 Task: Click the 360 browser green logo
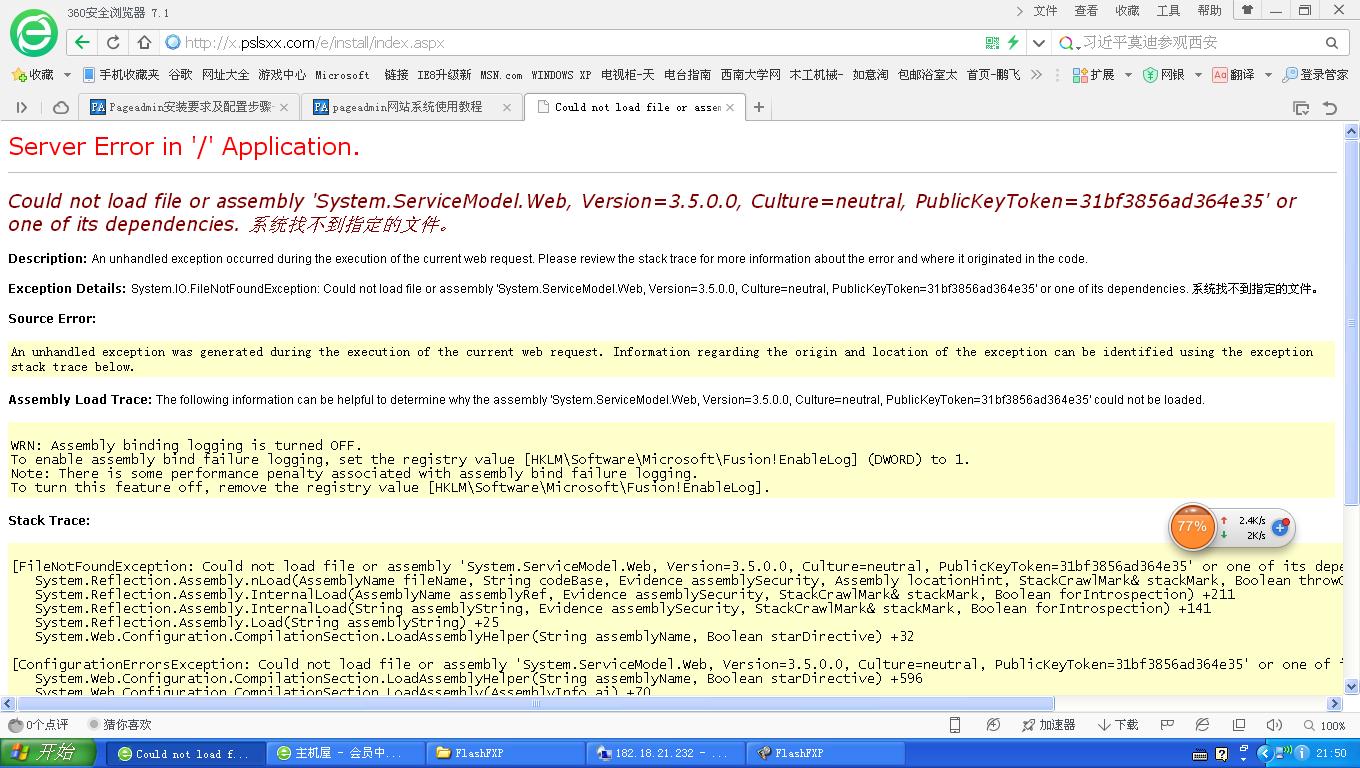[34, 32]
